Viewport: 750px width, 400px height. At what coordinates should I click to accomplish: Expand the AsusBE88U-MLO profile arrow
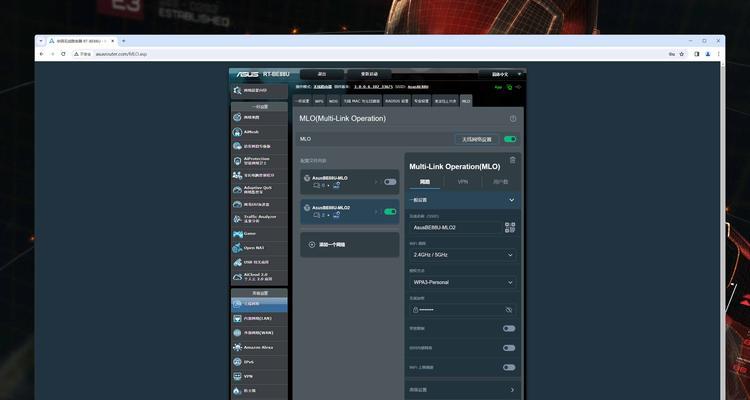click(x=376, y=182)
